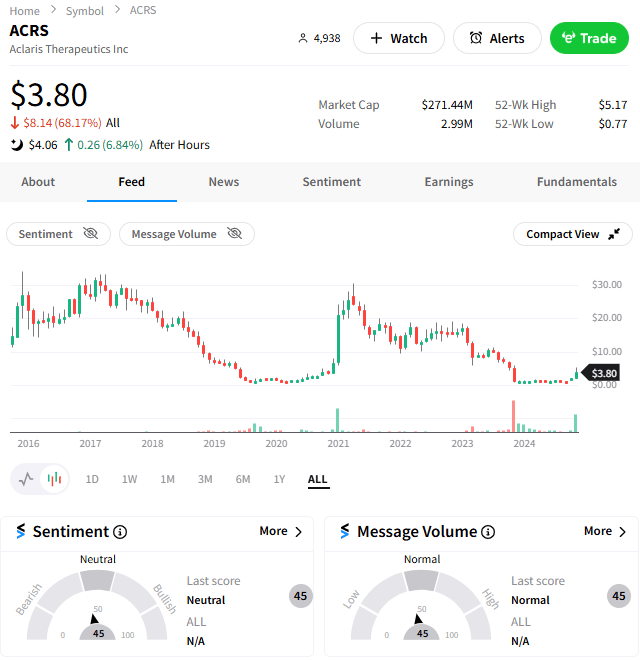Select the ALL chart range
The image size is (640, 660).
point(317,479)
